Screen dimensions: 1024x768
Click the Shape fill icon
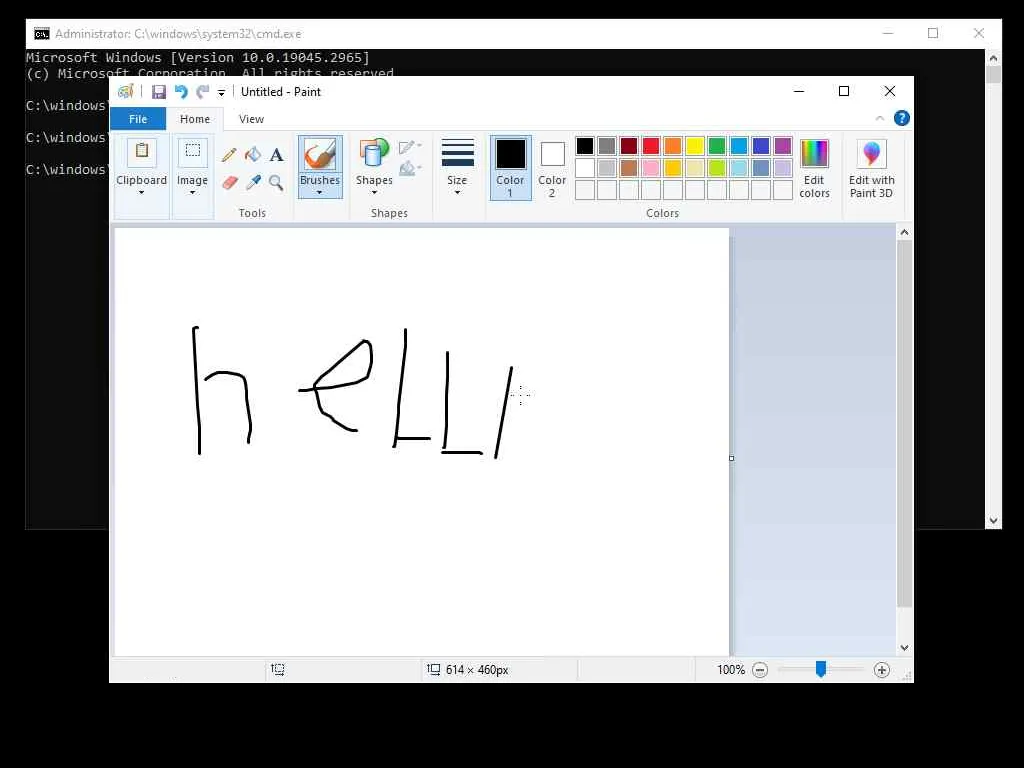click(409, 169)
